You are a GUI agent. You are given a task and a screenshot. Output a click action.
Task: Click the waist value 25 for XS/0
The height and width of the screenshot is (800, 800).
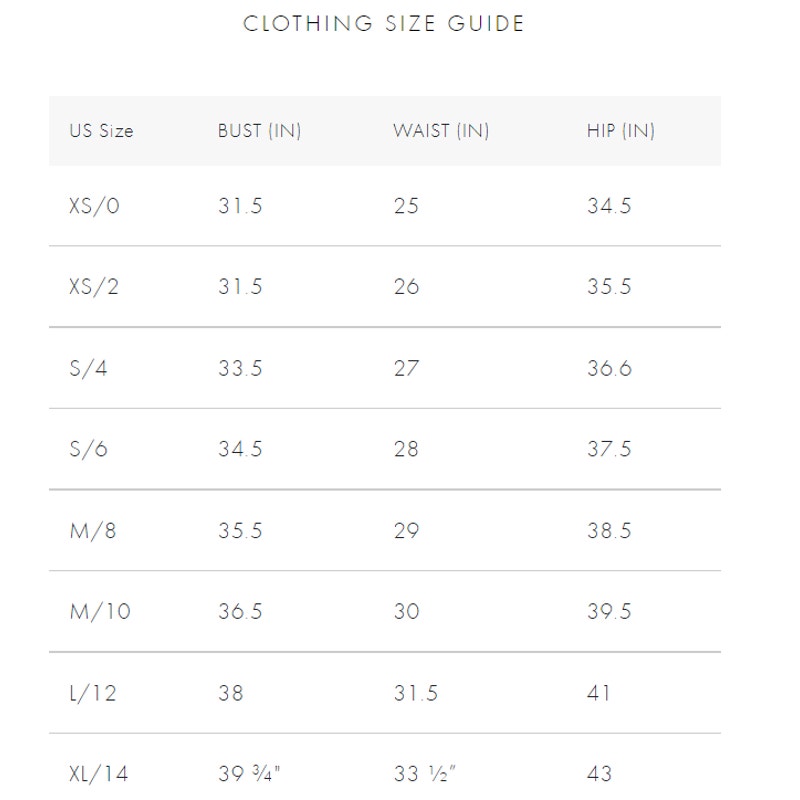(406, 206)
